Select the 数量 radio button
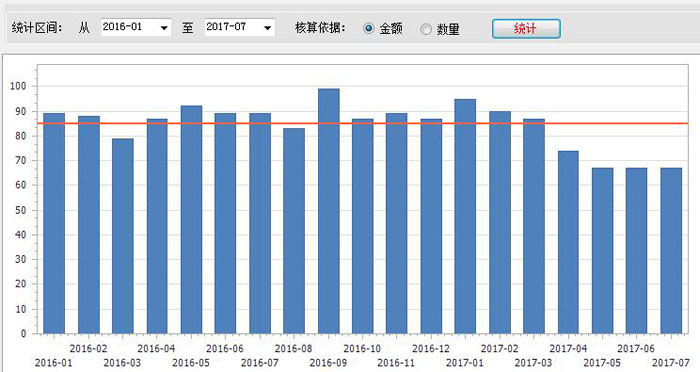Viewport: 700px width, 372px height. [x=425, y=29]
